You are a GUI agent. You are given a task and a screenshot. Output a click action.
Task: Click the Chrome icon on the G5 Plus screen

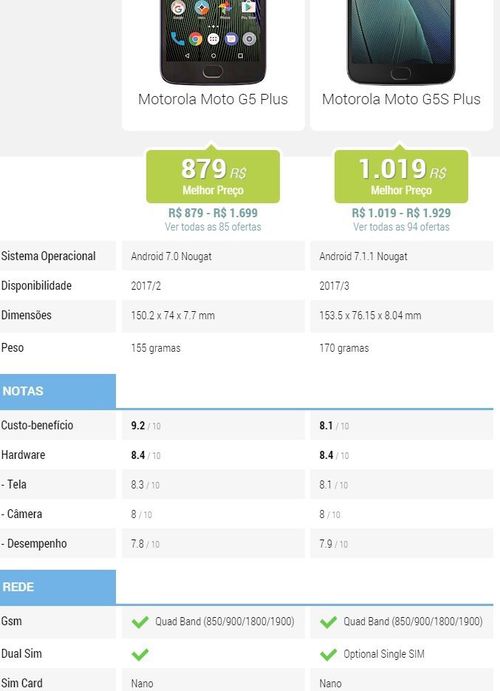pos(196,39)
